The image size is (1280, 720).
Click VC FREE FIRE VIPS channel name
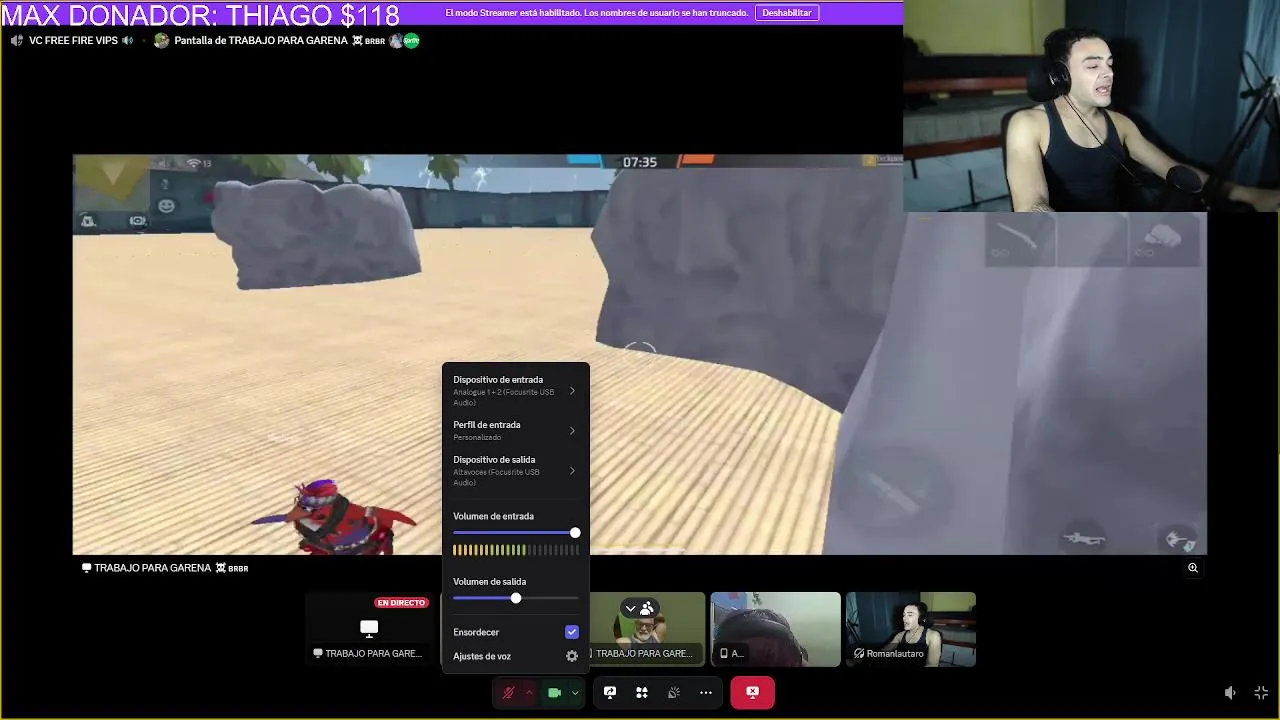pos(73,41)
